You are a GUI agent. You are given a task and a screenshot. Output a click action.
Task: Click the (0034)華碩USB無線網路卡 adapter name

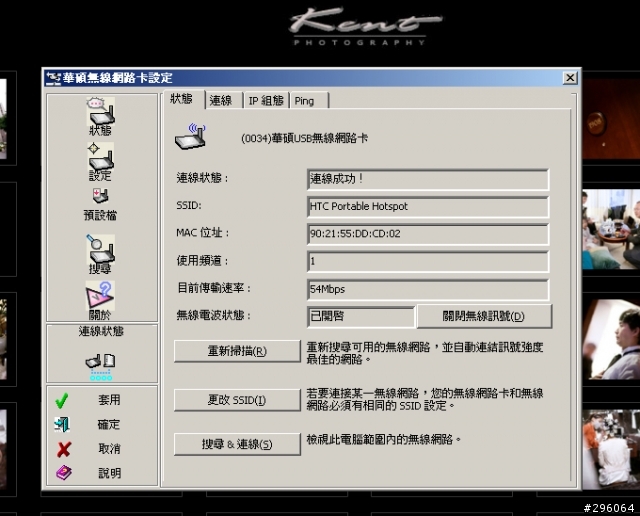(x=304, y=138)
